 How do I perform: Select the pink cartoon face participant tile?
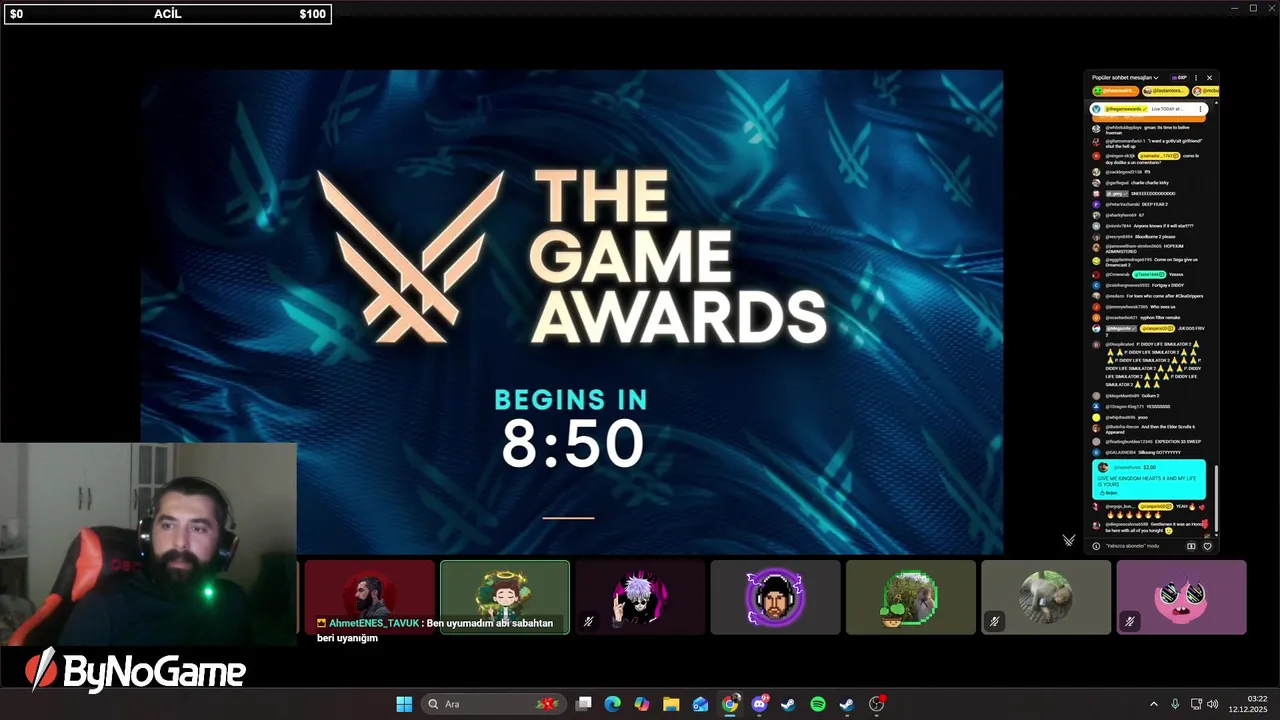pyautogui.click(x=1181, y=597)
